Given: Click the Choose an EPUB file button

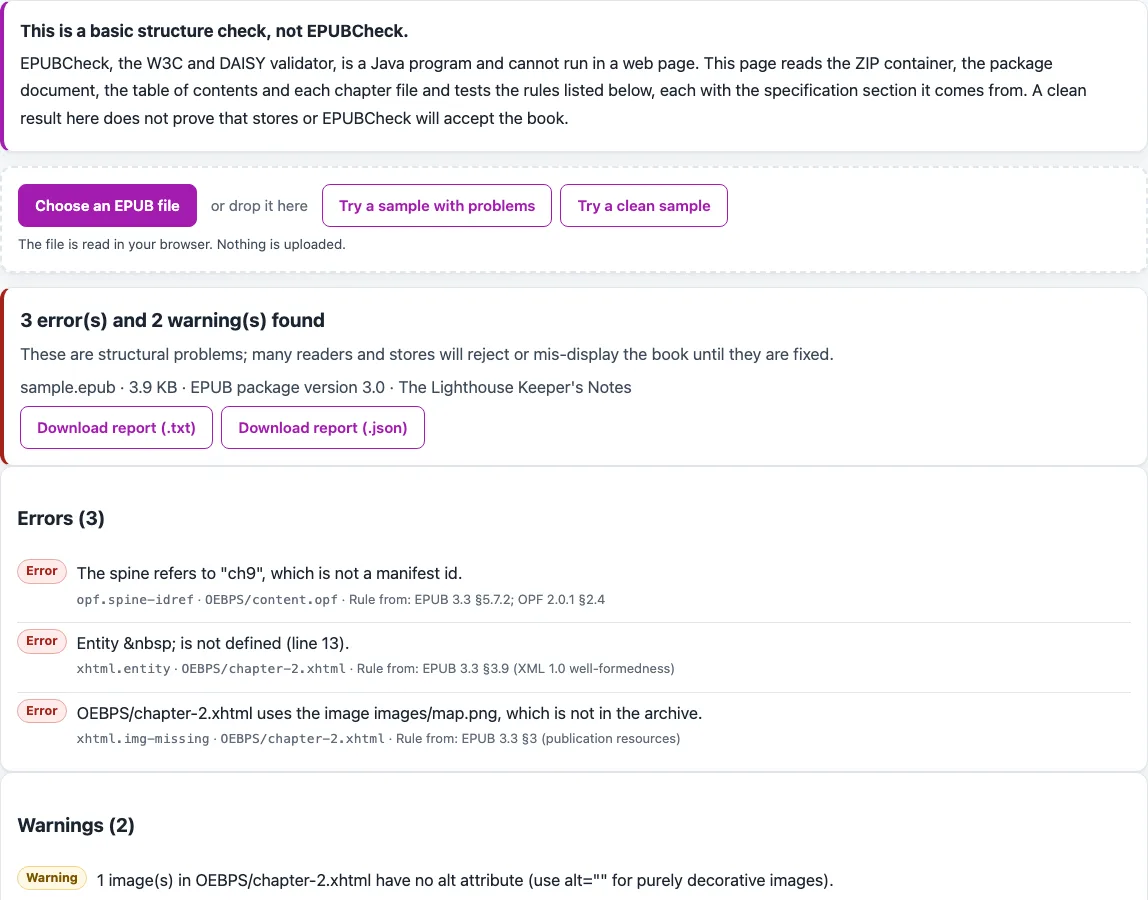Looking at the screenshot, I should click(x=107, y=206).
